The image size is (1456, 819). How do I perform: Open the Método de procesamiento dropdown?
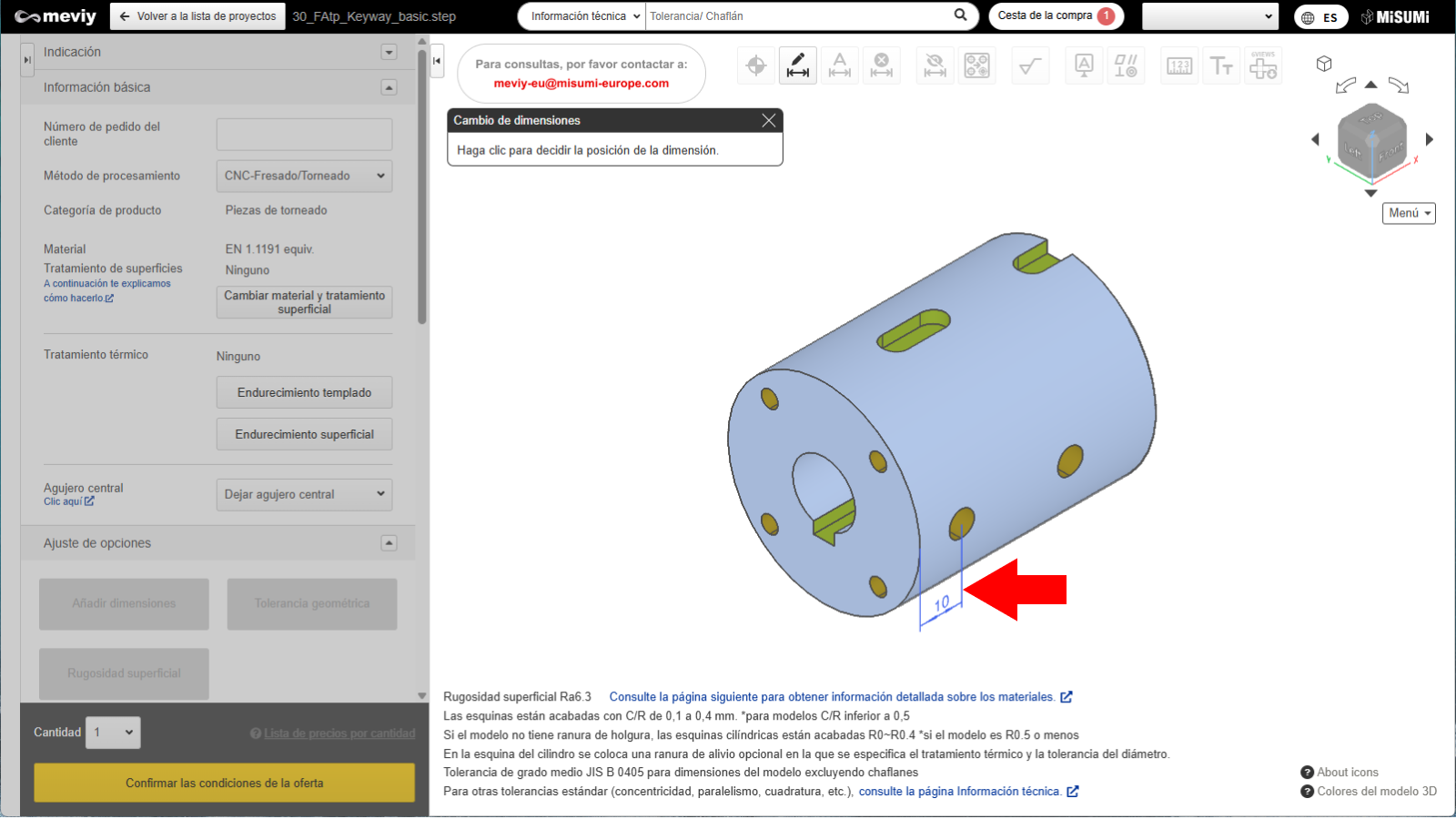(304, 176)
